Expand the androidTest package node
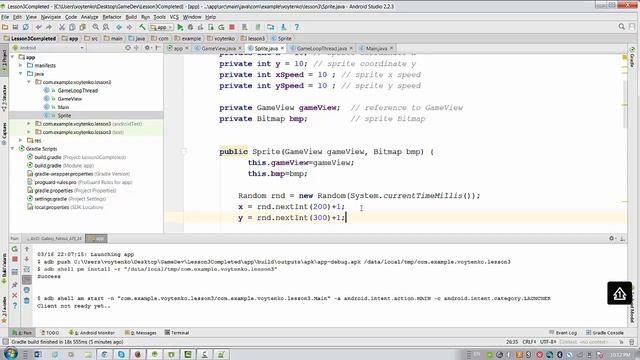640x360 pixels. pos(29,124)
